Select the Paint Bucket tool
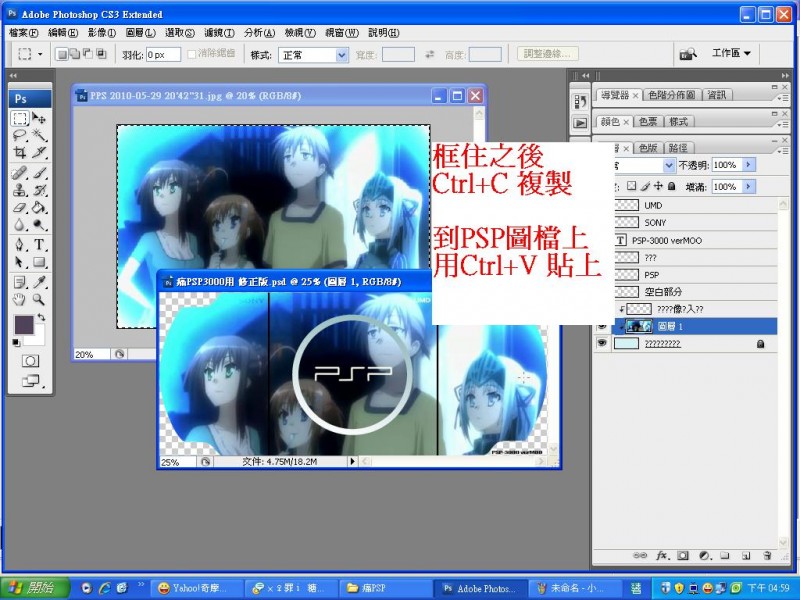Screen dimensions: 800x600 [x=39, y=208]
